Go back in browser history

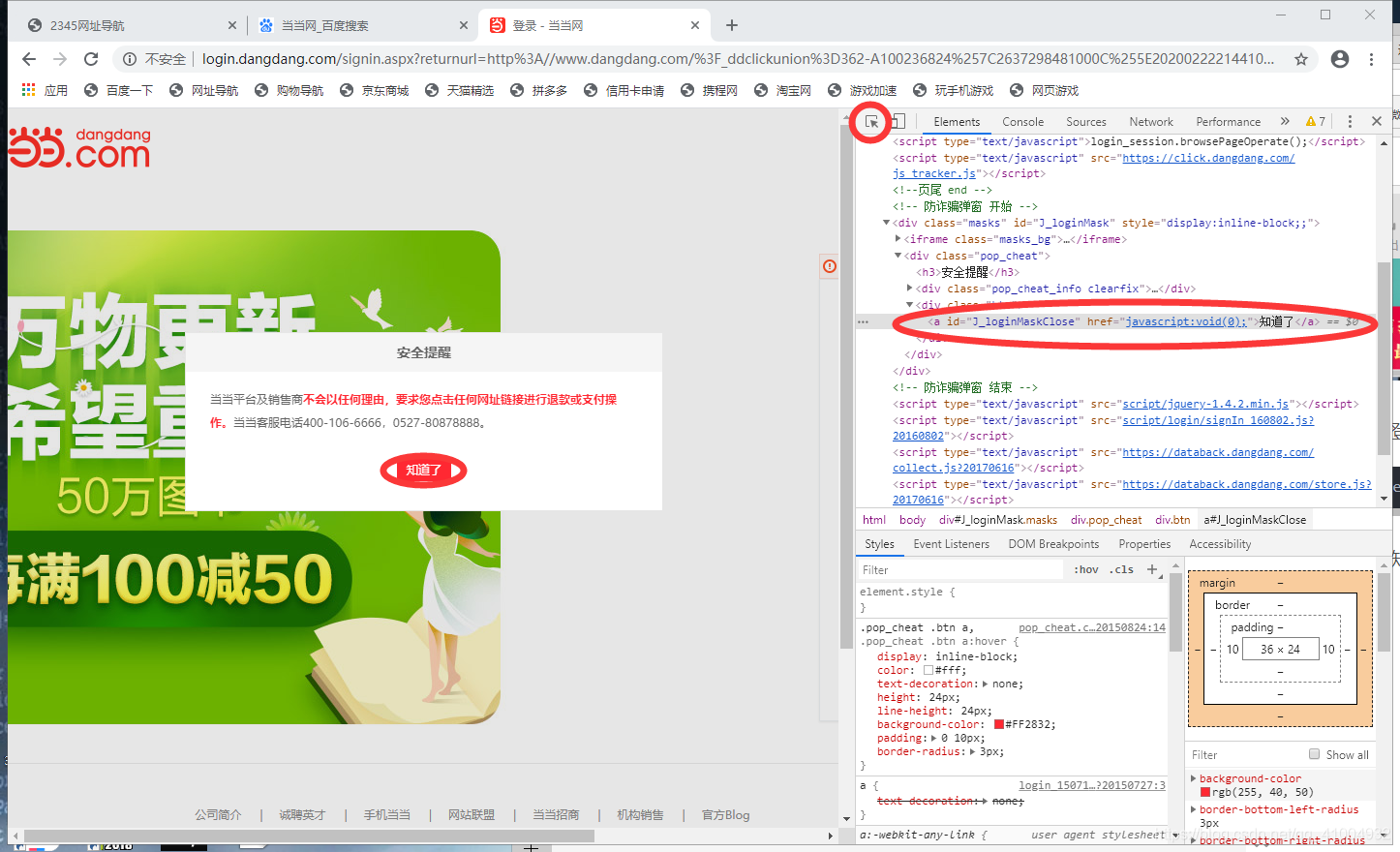pos(29,59)
